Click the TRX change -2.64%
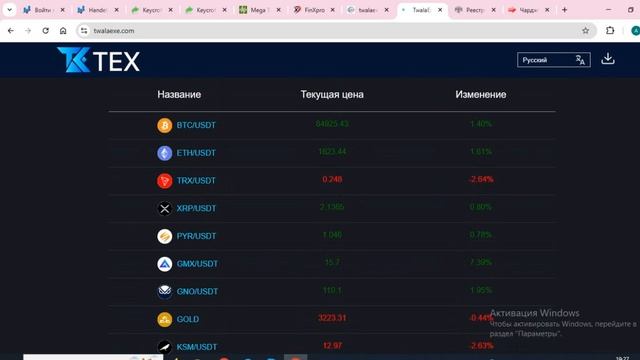640x360 pixels. [x=481, y=180]
